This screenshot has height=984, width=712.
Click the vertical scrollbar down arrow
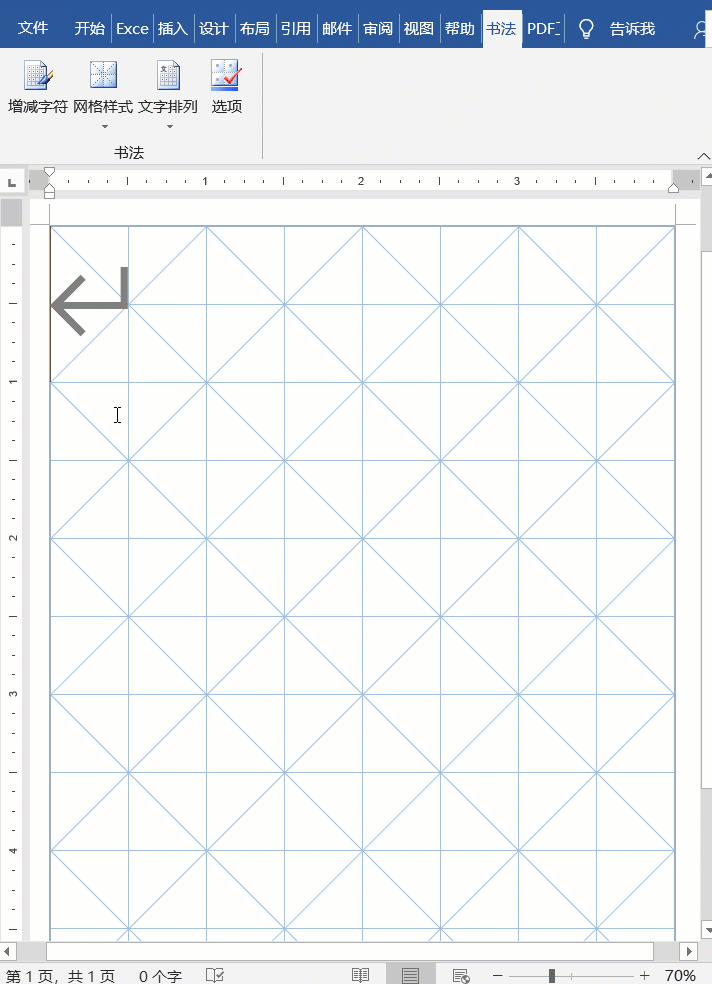[706, 929]
